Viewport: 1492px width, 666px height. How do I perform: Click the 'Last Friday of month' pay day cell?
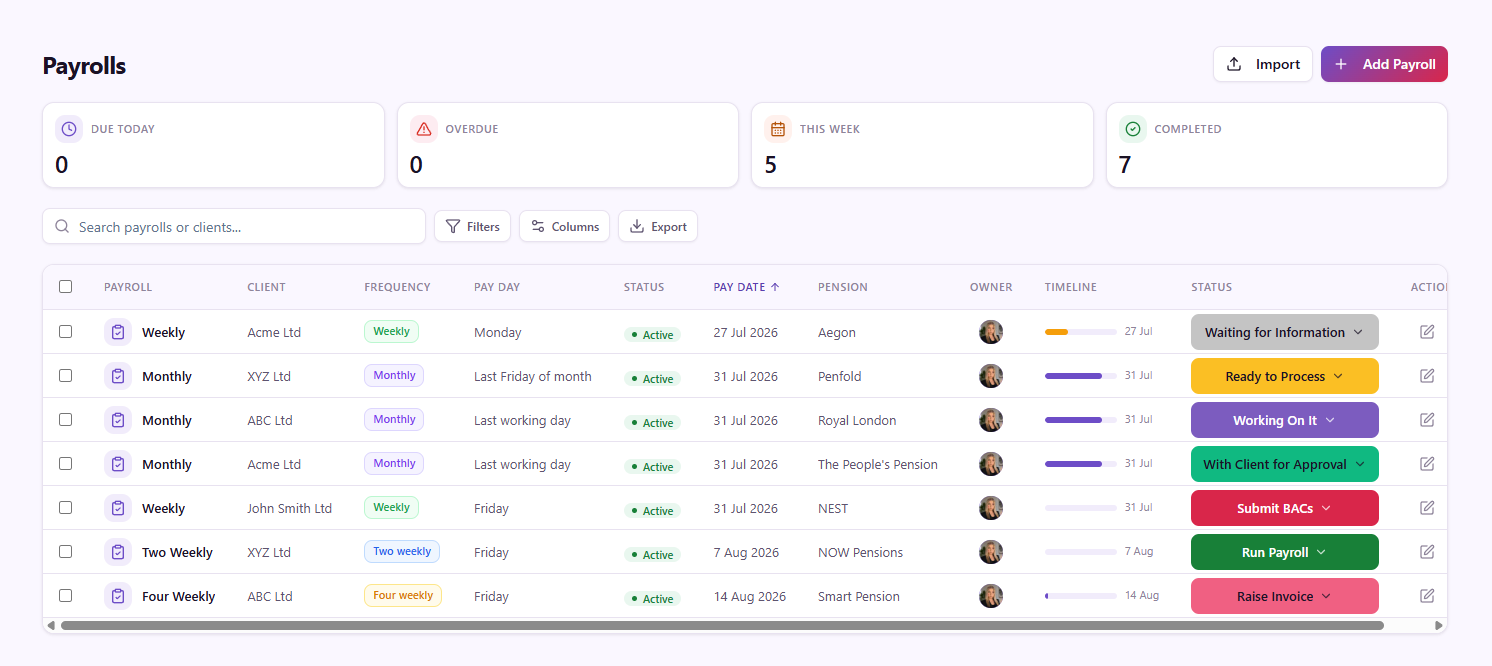[x=533, y=376]
